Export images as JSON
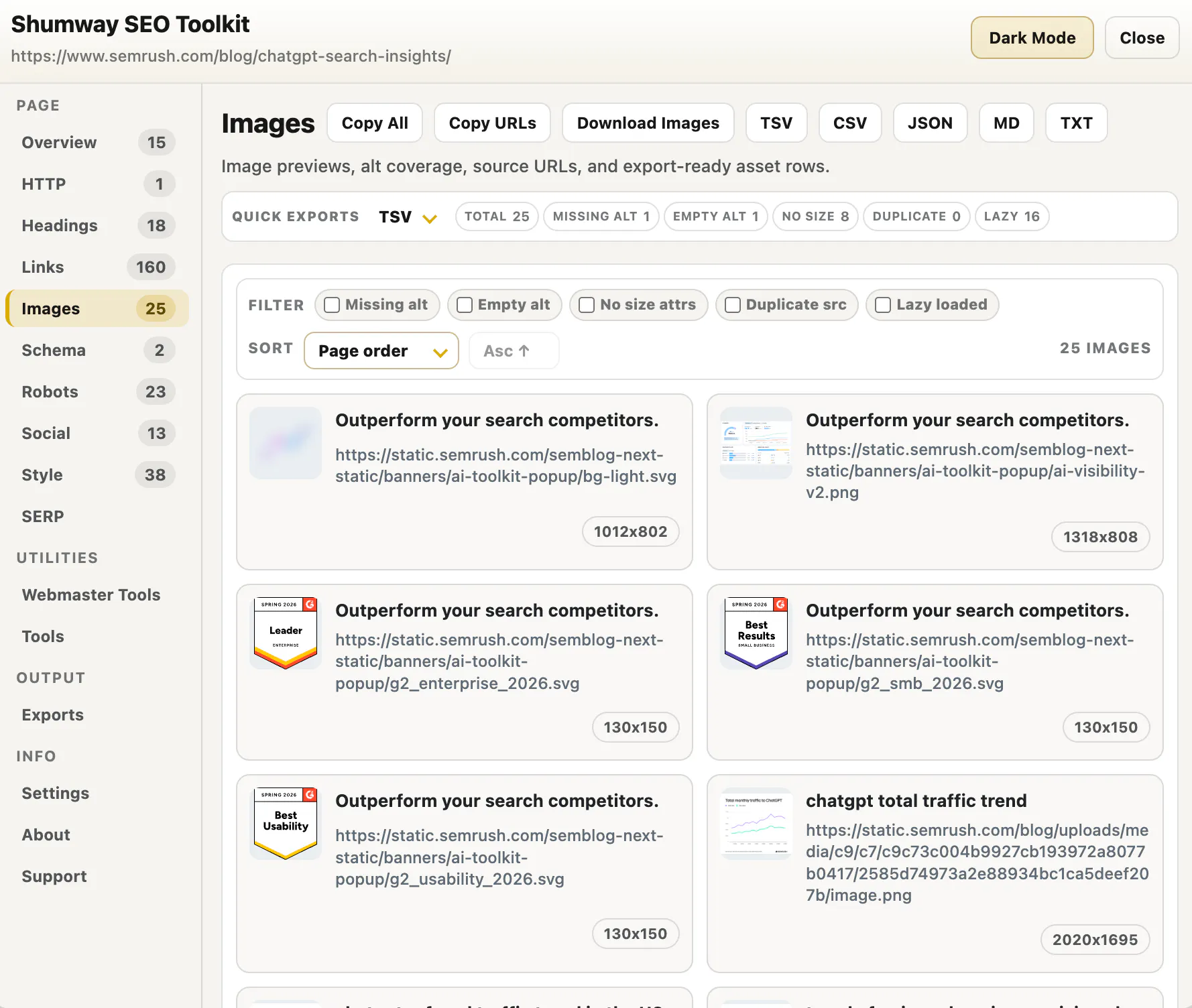The image size is (1192, 1008). pos(930,123)
